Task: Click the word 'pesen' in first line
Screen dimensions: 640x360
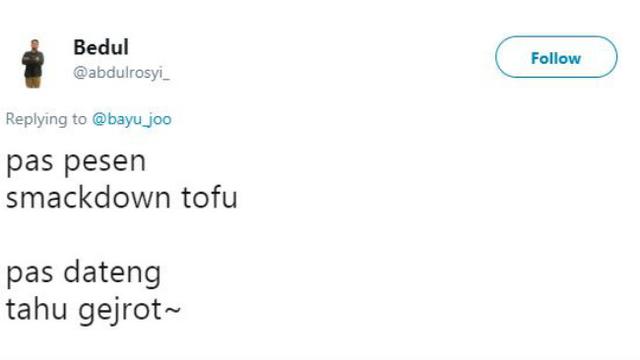Action: click(x=105, y=162)
